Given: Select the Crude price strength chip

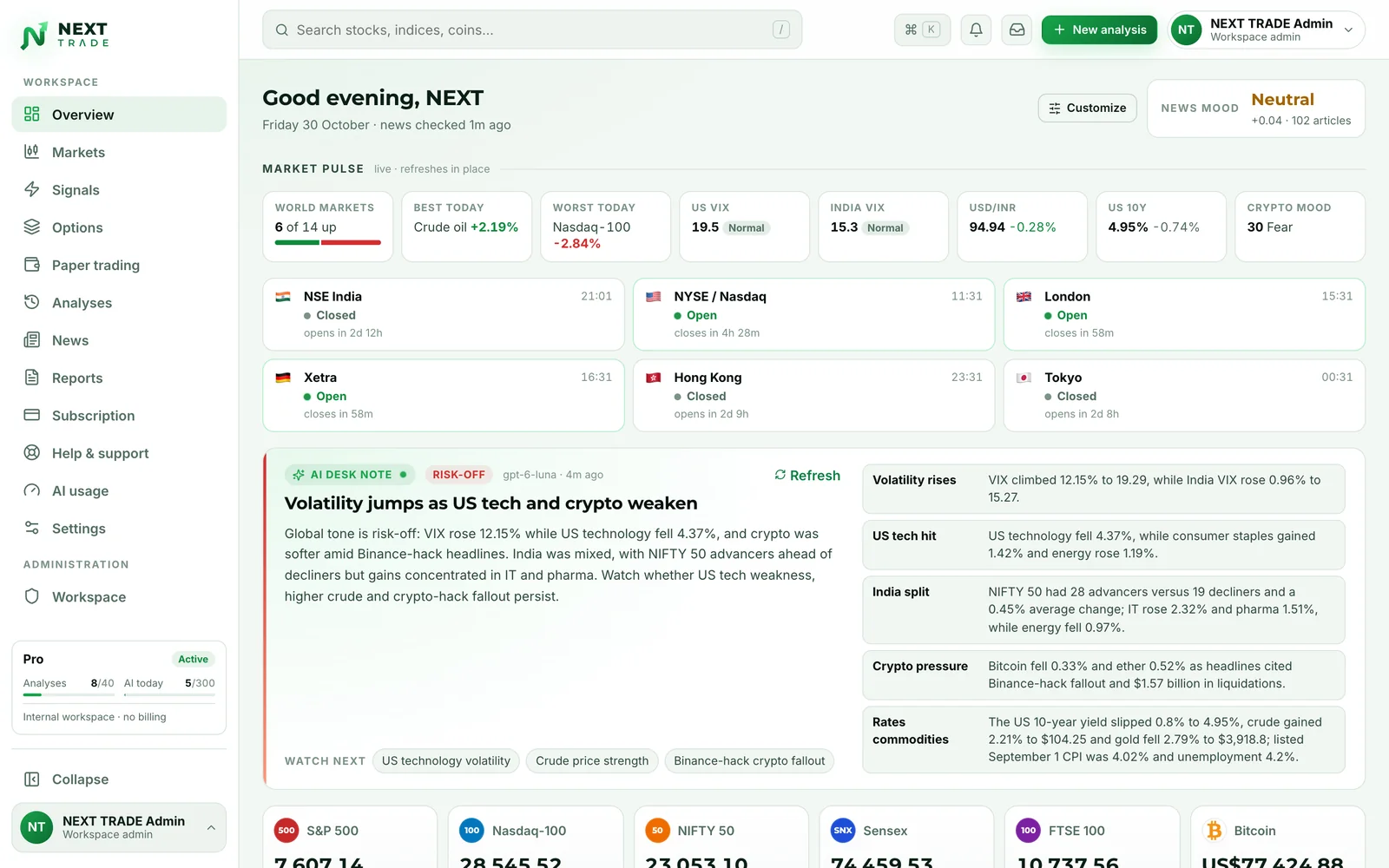Looking at the screenshot, I should (x=592, y=761).
